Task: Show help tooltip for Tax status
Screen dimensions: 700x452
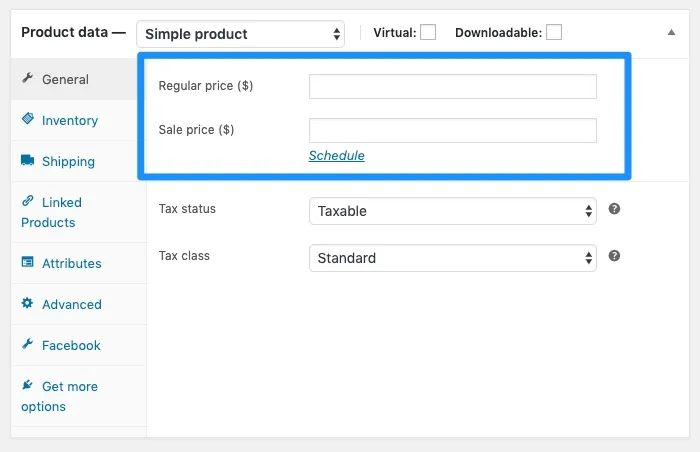Action: pyautogui.click(x=615, y=209)
